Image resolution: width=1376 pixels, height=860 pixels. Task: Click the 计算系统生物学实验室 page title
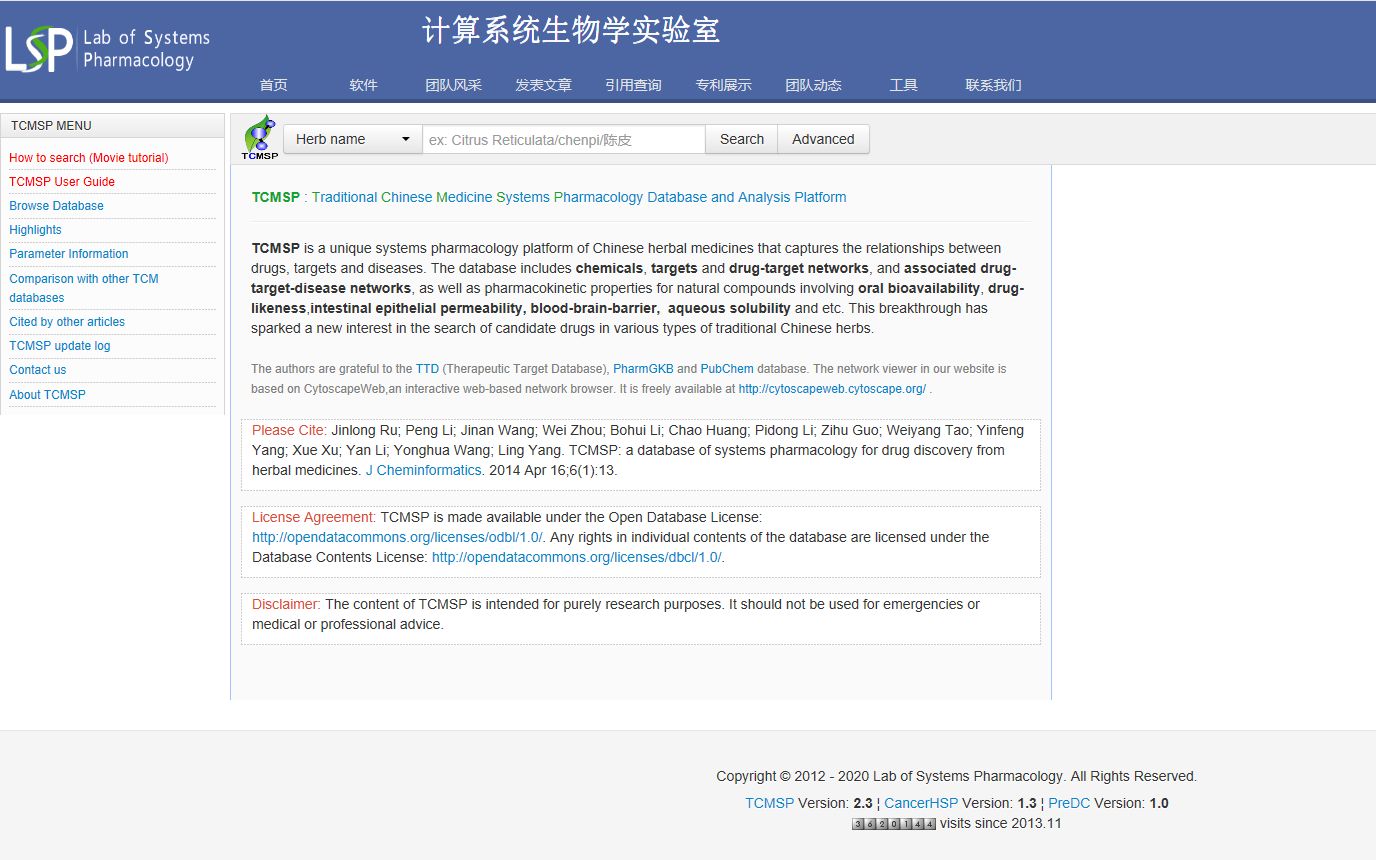(x=571, y=30)
